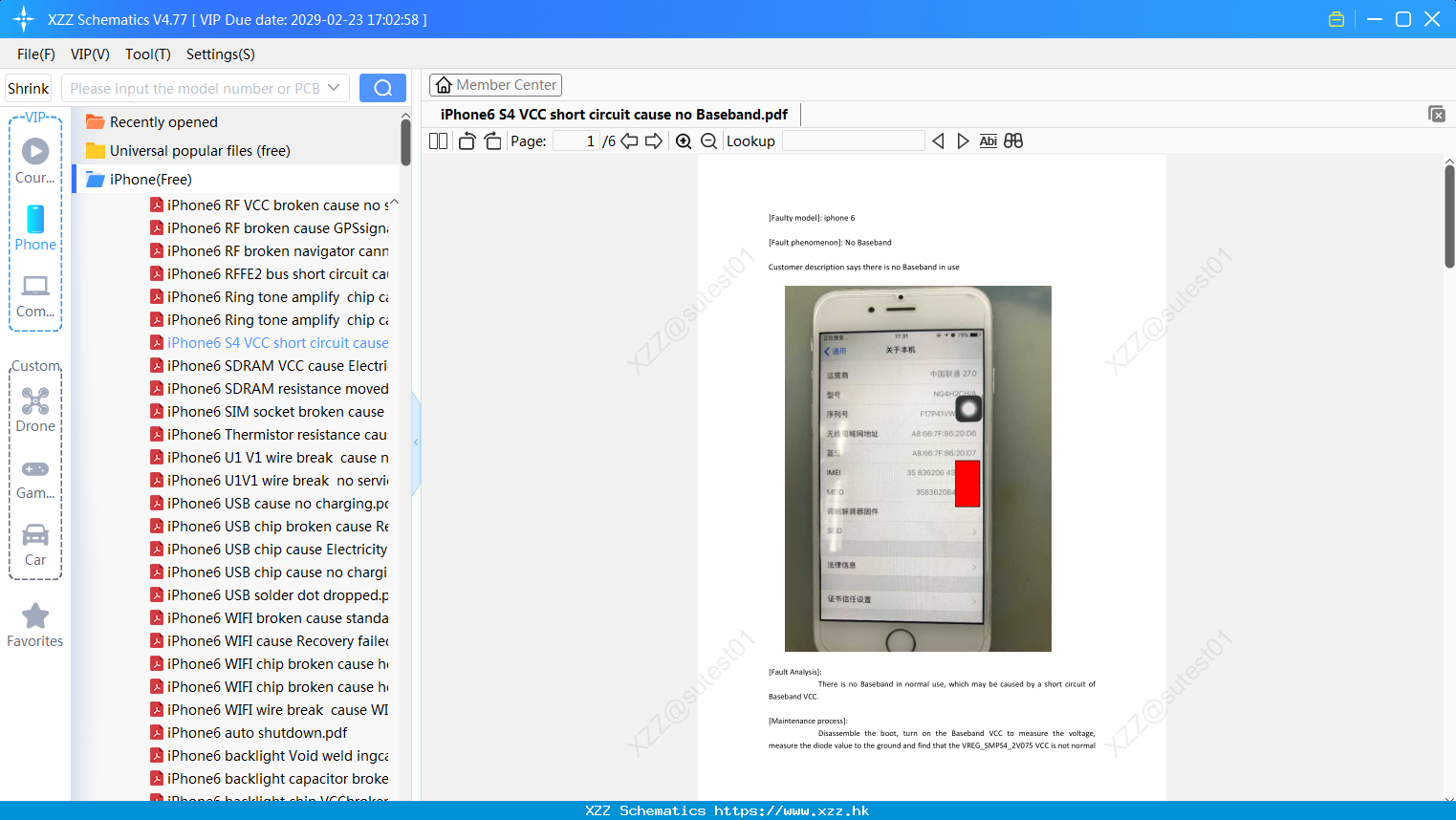
Task: Open iPhone6 USB solder dot dropped file
Action: 270,594
